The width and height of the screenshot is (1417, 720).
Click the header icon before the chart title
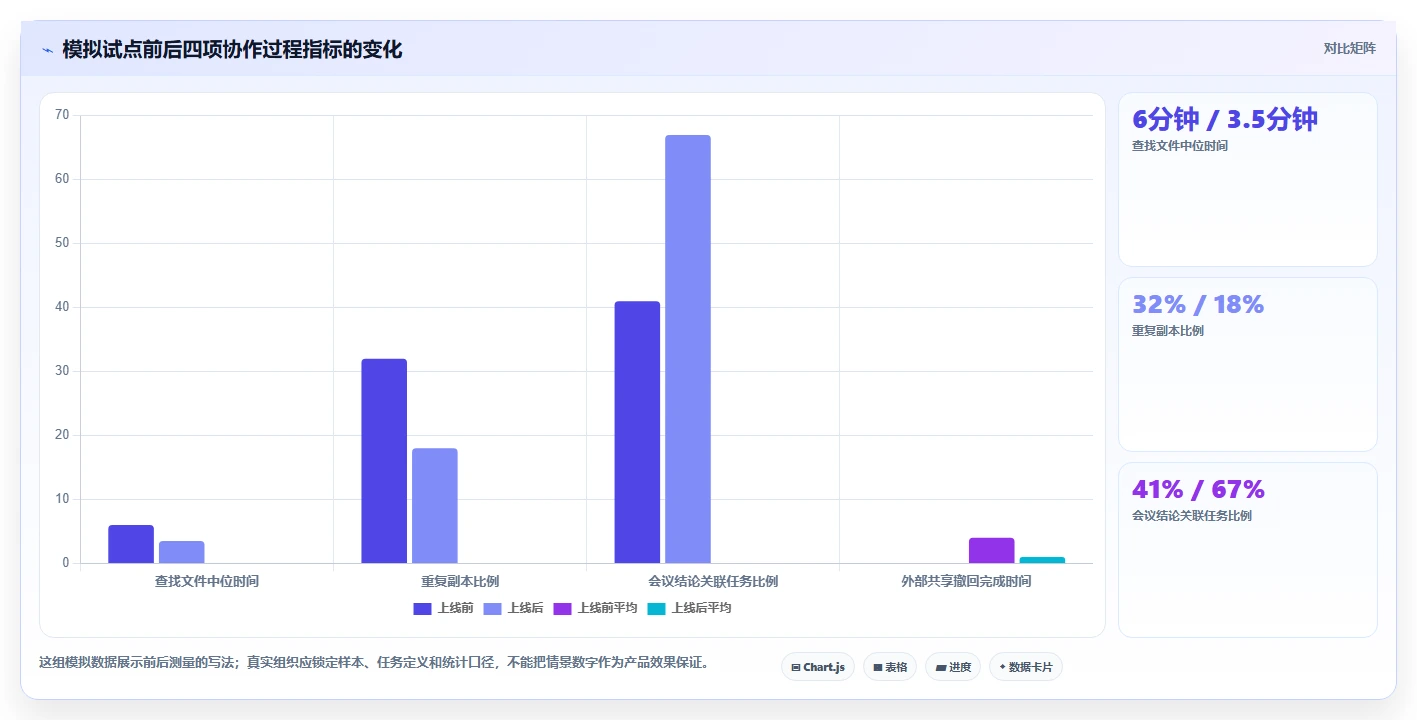point(47,49)
